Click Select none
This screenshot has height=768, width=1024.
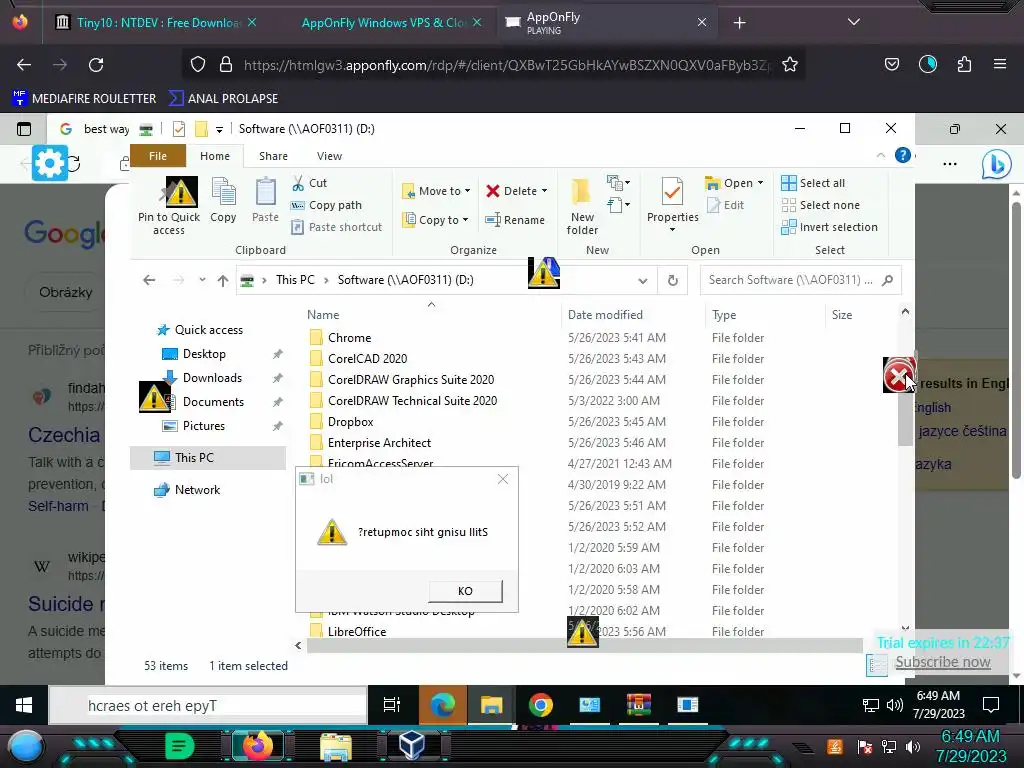coord(820,205)
